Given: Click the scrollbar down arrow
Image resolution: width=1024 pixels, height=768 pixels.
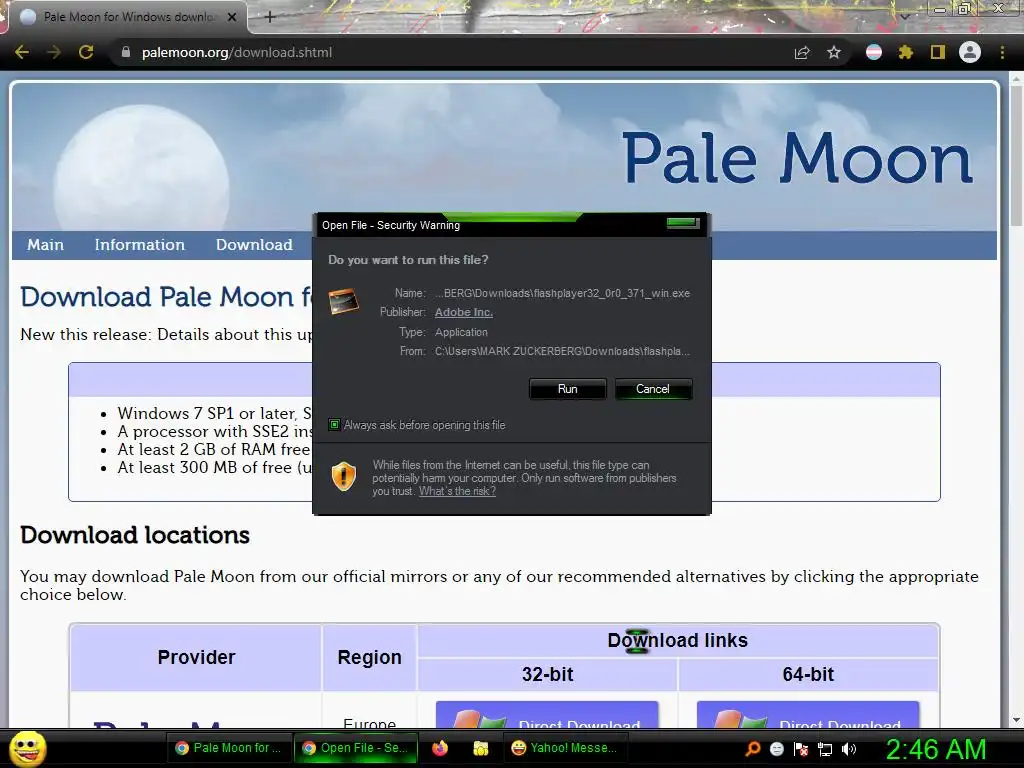Looking at the screenshot, I should (1016, 720).
